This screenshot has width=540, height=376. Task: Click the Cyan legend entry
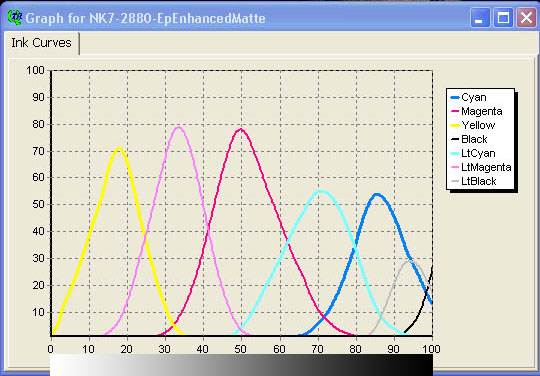468,97
